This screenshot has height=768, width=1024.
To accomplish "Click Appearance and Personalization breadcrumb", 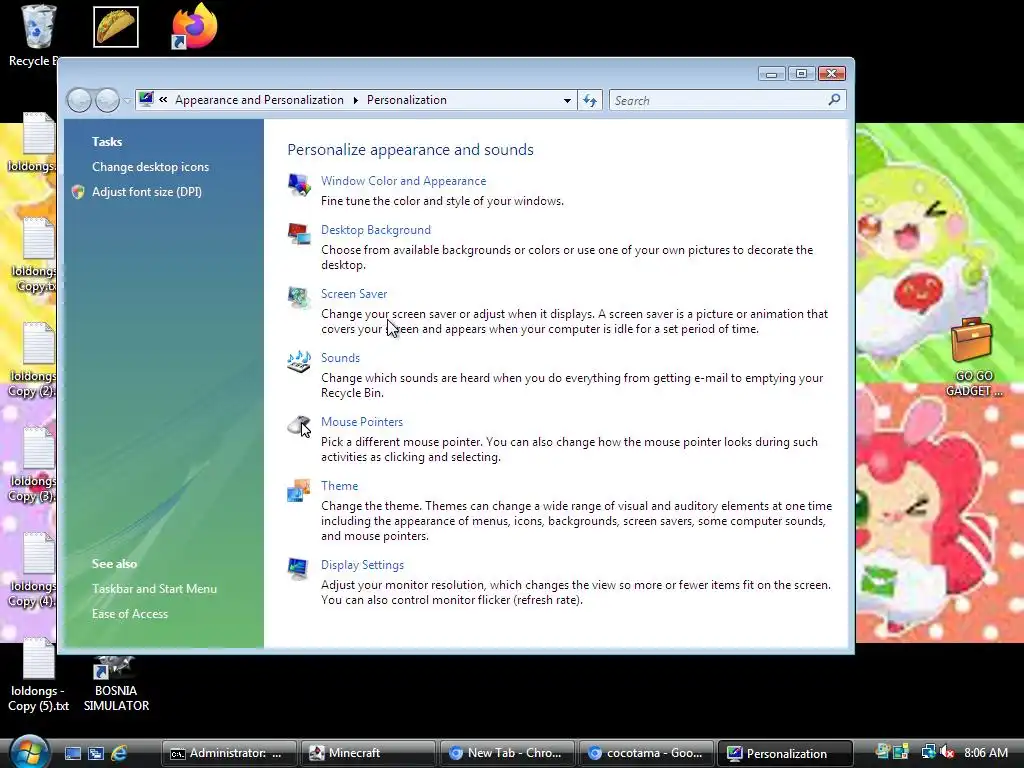I will (259, 100).
